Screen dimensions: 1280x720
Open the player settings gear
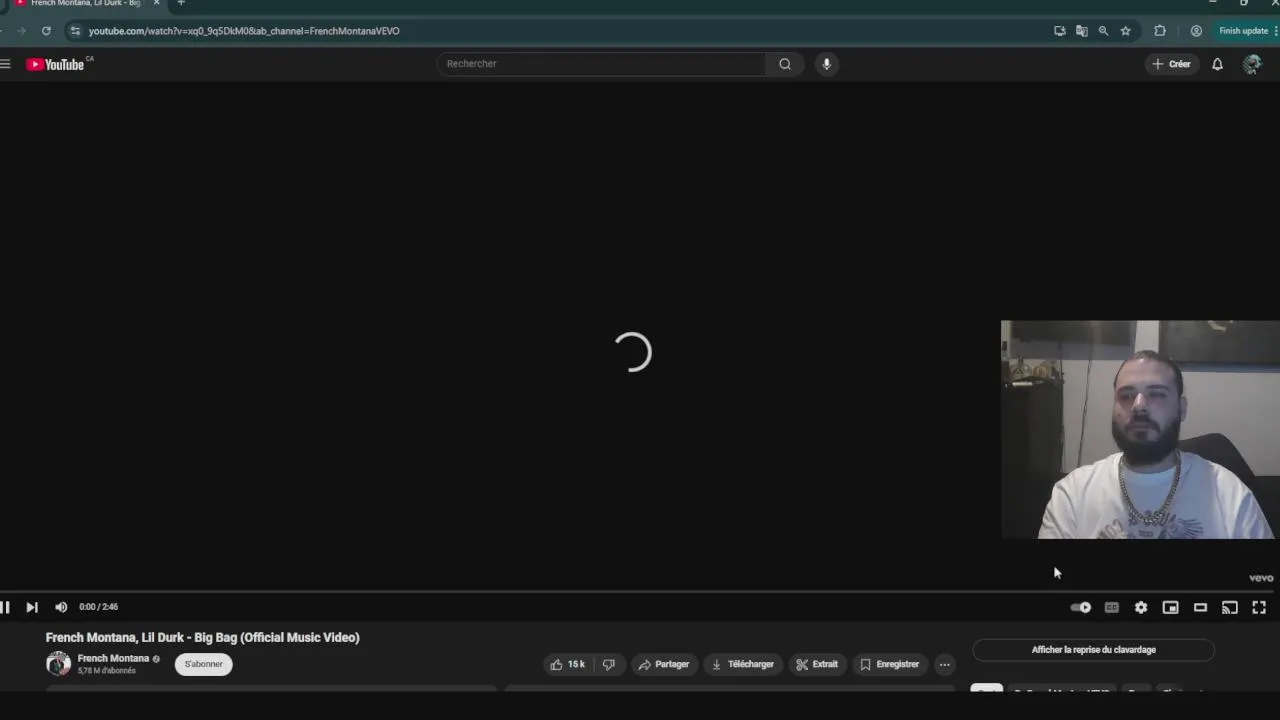coord(1141,607)
